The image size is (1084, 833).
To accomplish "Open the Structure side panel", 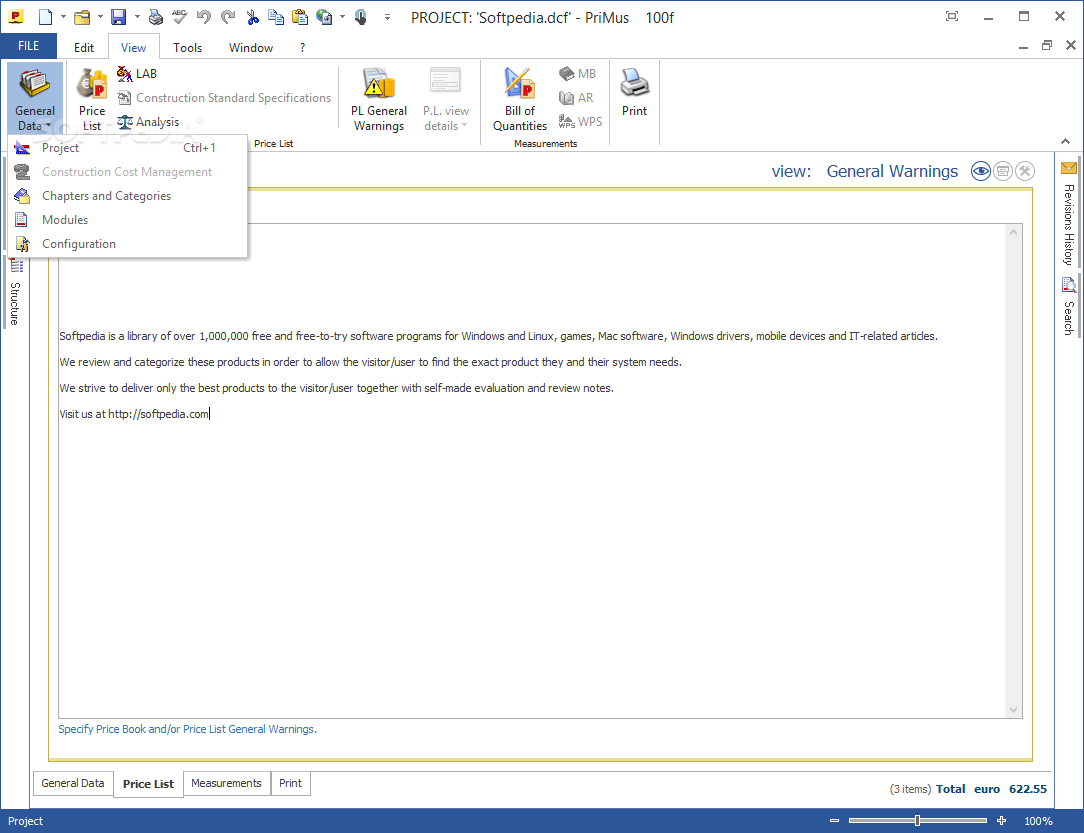I will 15,293.
